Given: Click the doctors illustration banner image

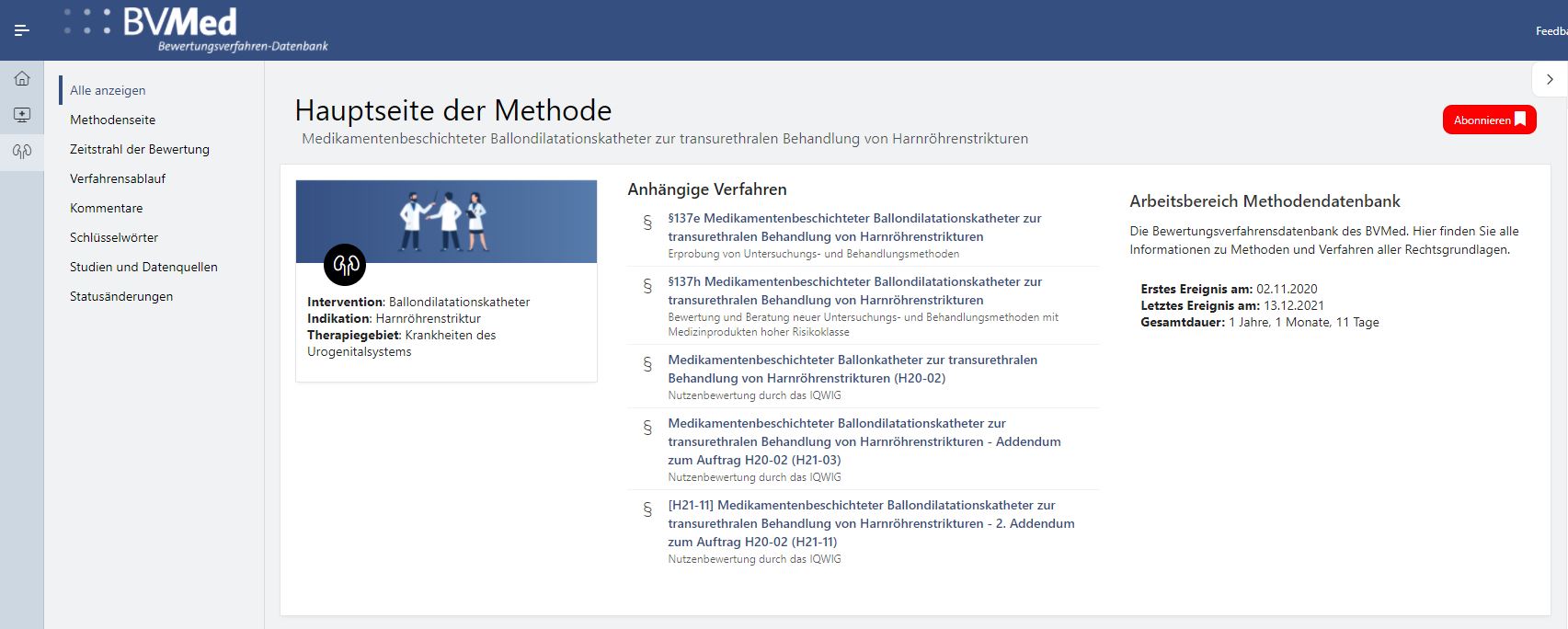Looking at the screenshot, I should tap(446, 222).
